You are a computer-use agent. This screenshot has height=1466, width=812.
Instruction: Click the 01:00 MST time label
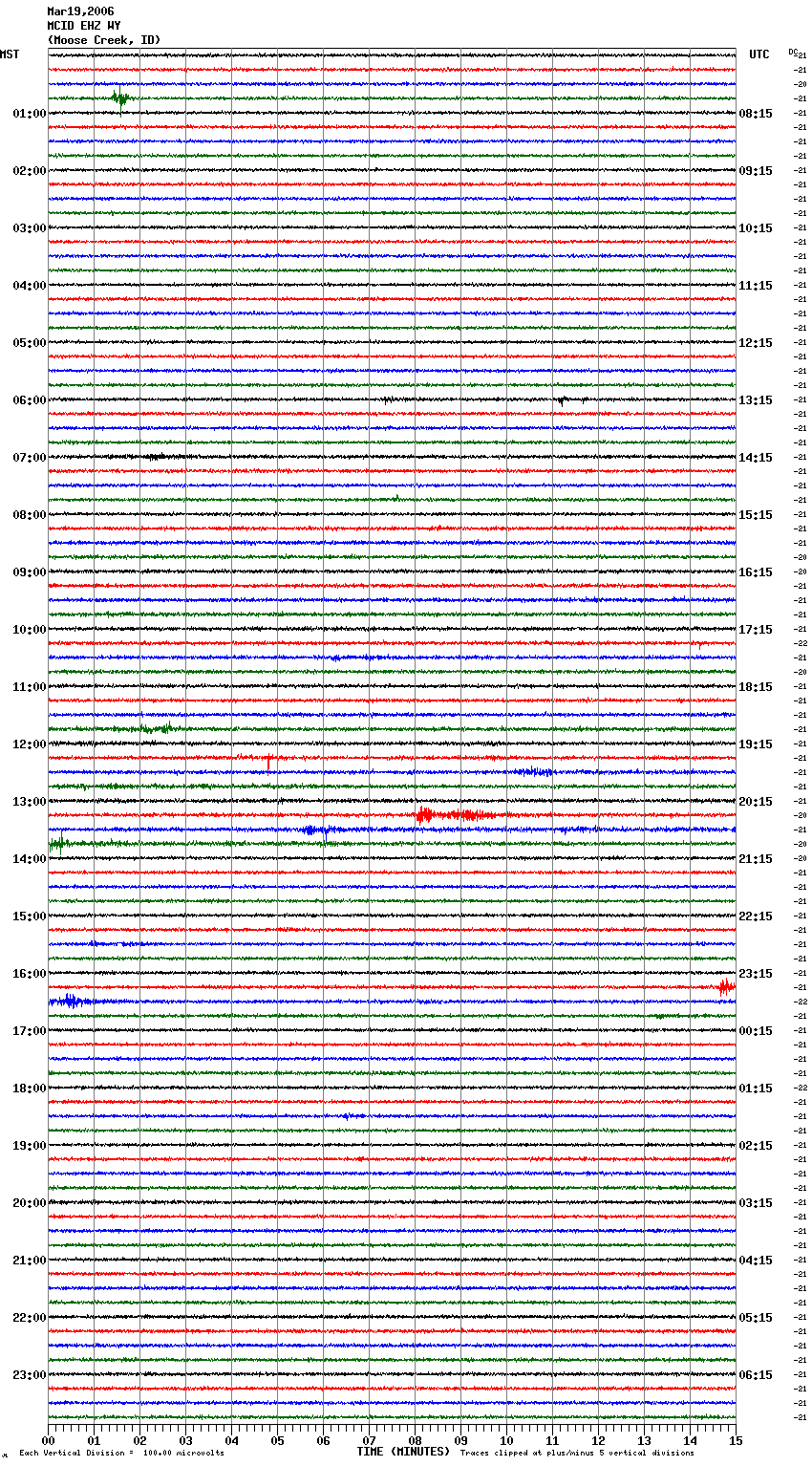coord(30,114)
